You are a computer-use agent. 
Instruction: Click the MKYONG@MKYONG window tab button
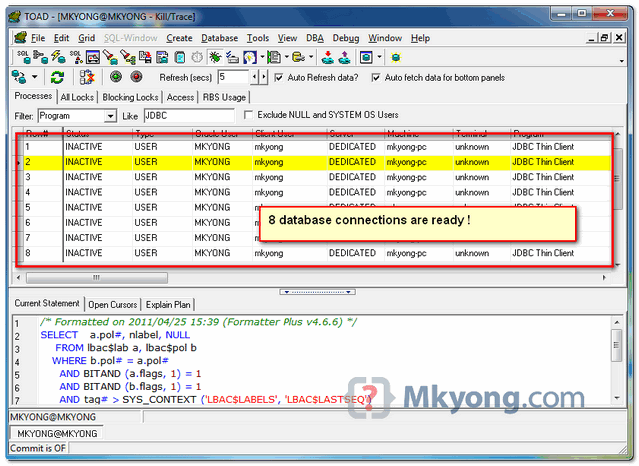coord(57,433)
